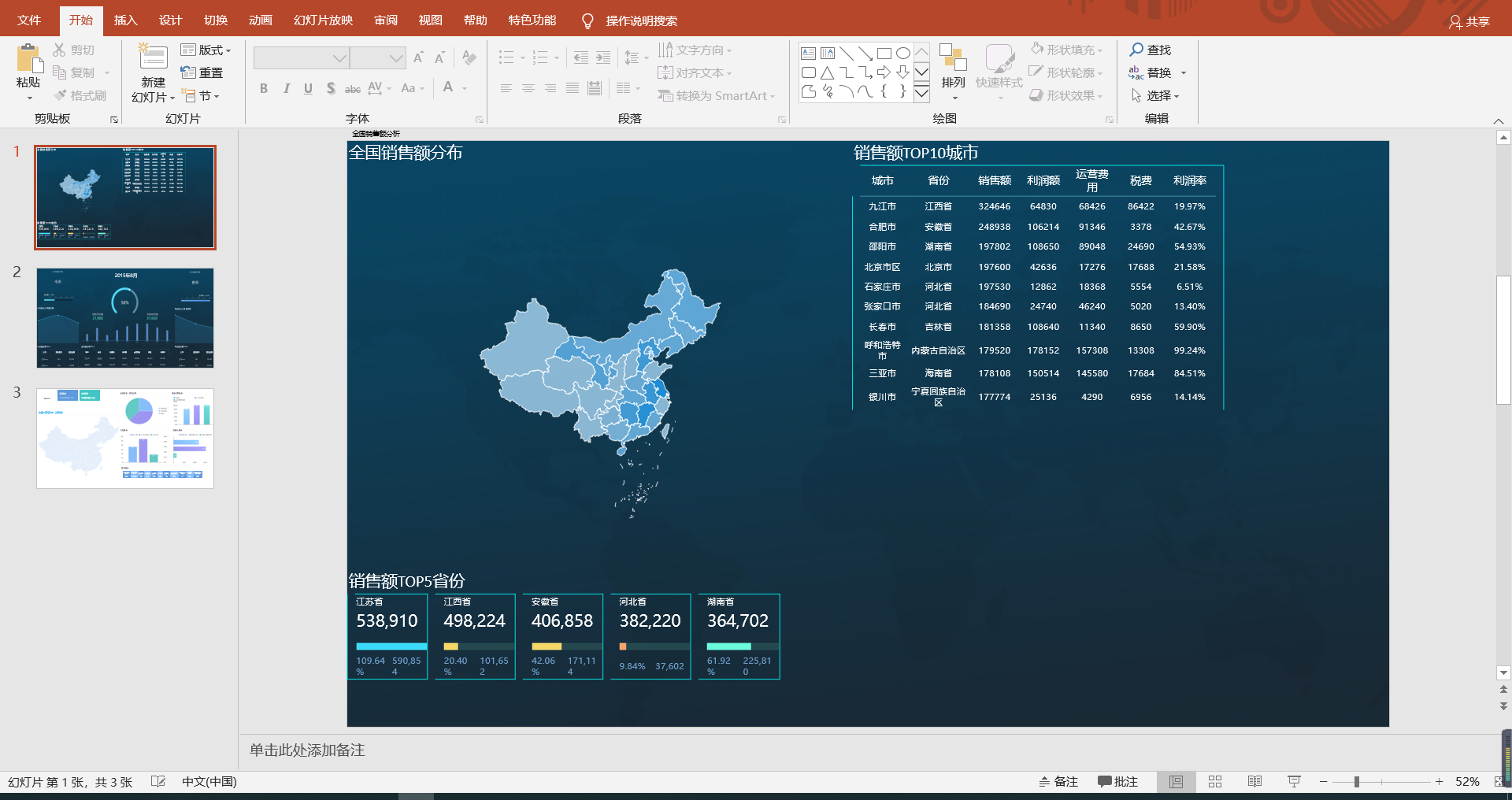
Task: Open Text Direction (文字方向) dropdown
Action: (x=695, y=50)
